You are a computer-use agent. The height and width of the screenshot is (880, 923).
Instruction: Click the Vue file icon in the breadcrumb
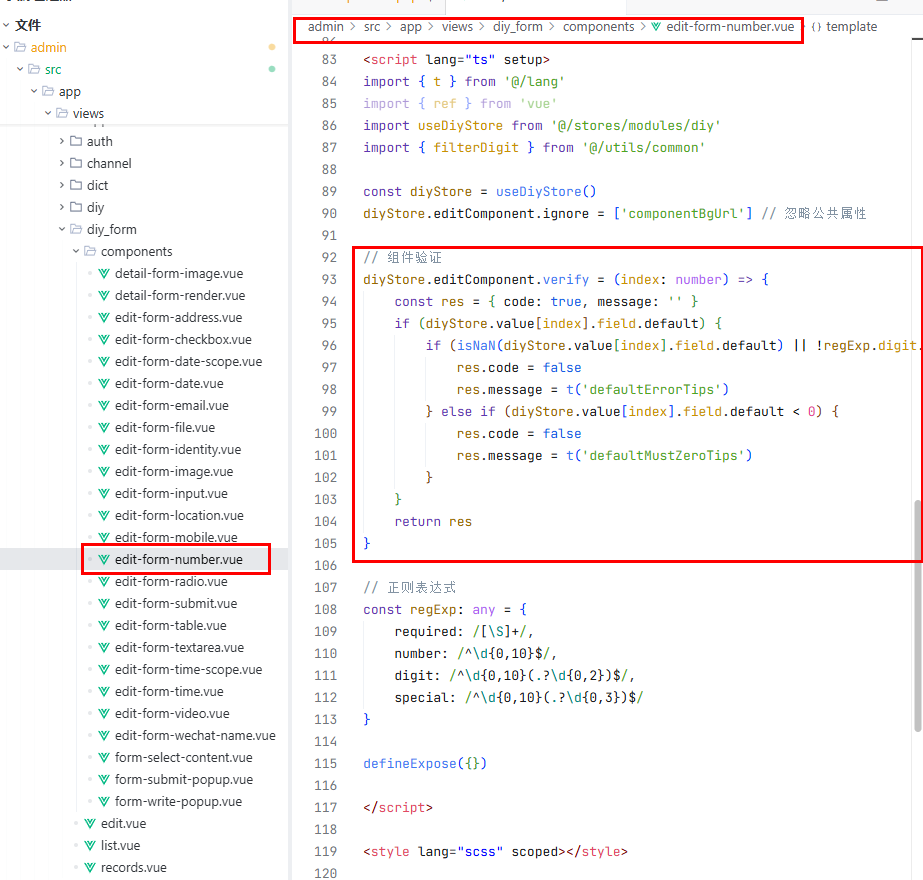point(656,27)
